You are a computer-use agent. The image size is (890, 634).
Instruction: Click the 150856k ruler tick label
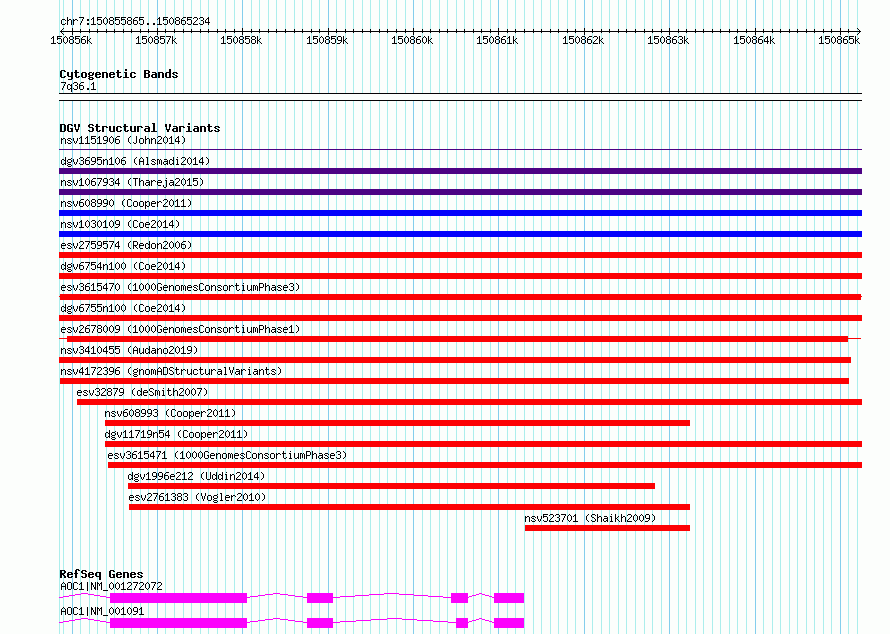pos(71,40)
